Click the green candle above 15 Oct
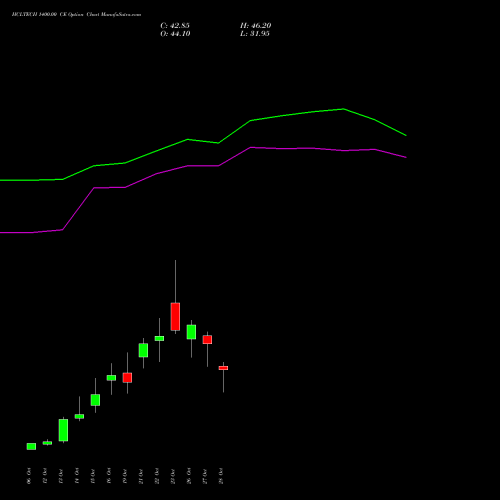This screenshot has height=500, width=500. [95, 400]
